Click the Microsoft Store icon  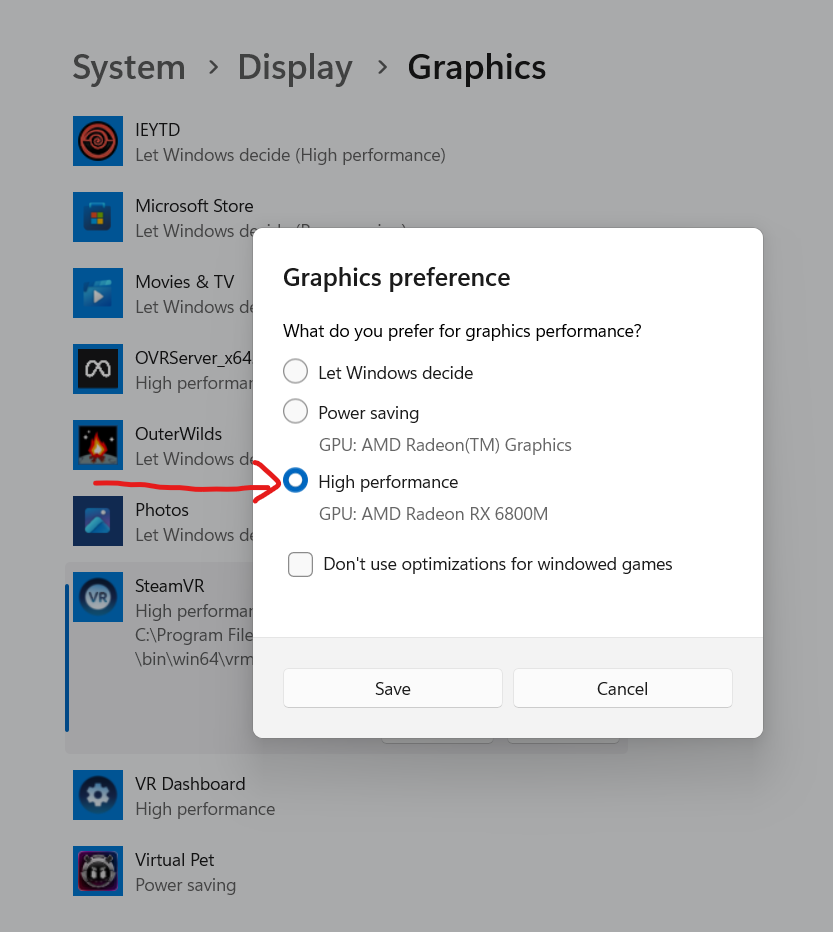click(98, 217)
